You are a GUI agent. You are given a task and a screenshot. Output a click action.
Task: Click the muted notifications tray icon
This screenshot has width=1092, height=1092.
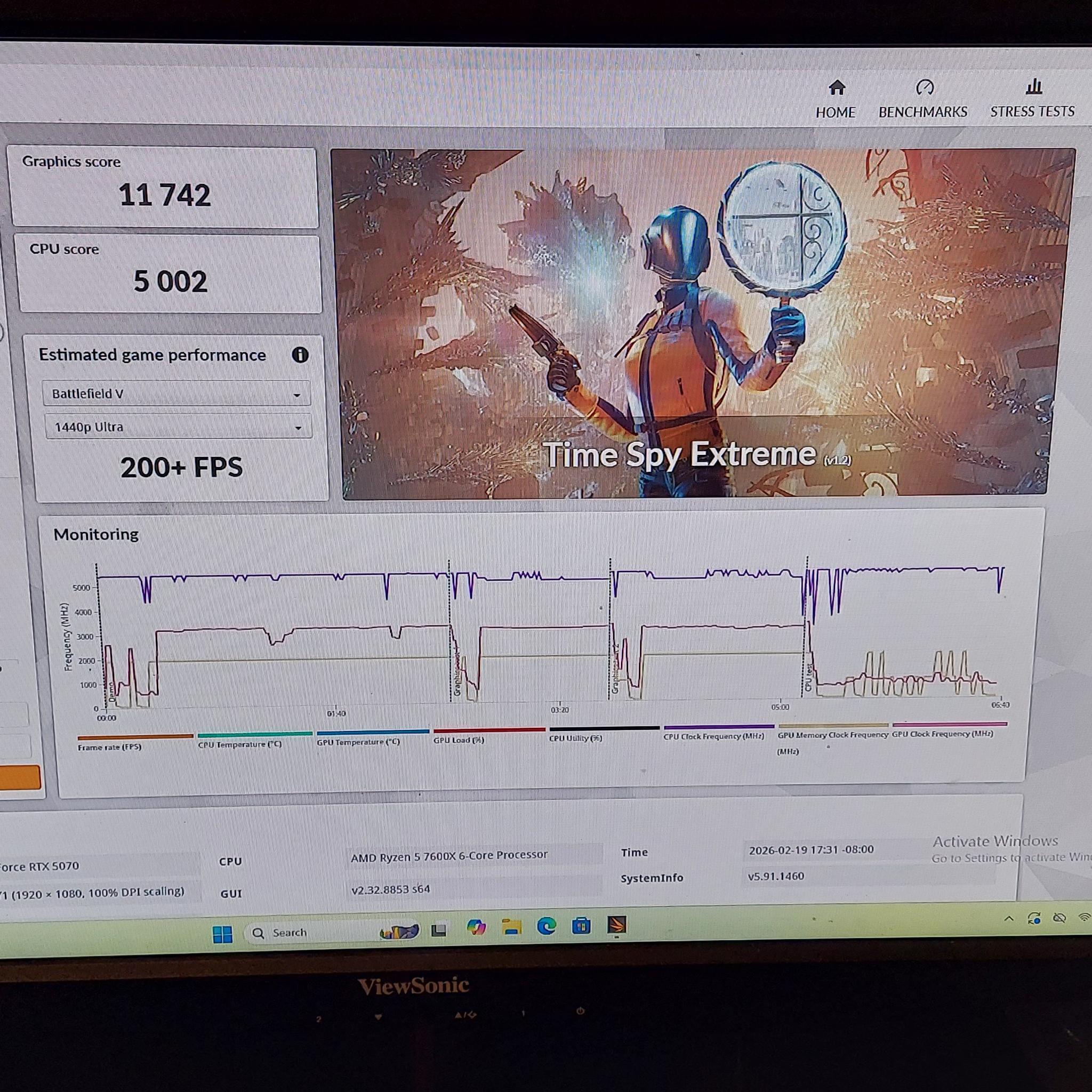point(1059,917)
